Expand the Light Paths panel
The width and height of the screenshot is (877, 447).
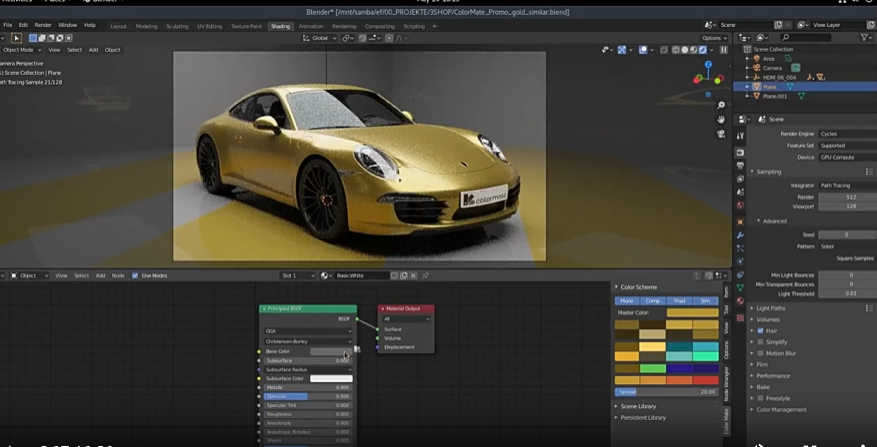pos(771,308)
